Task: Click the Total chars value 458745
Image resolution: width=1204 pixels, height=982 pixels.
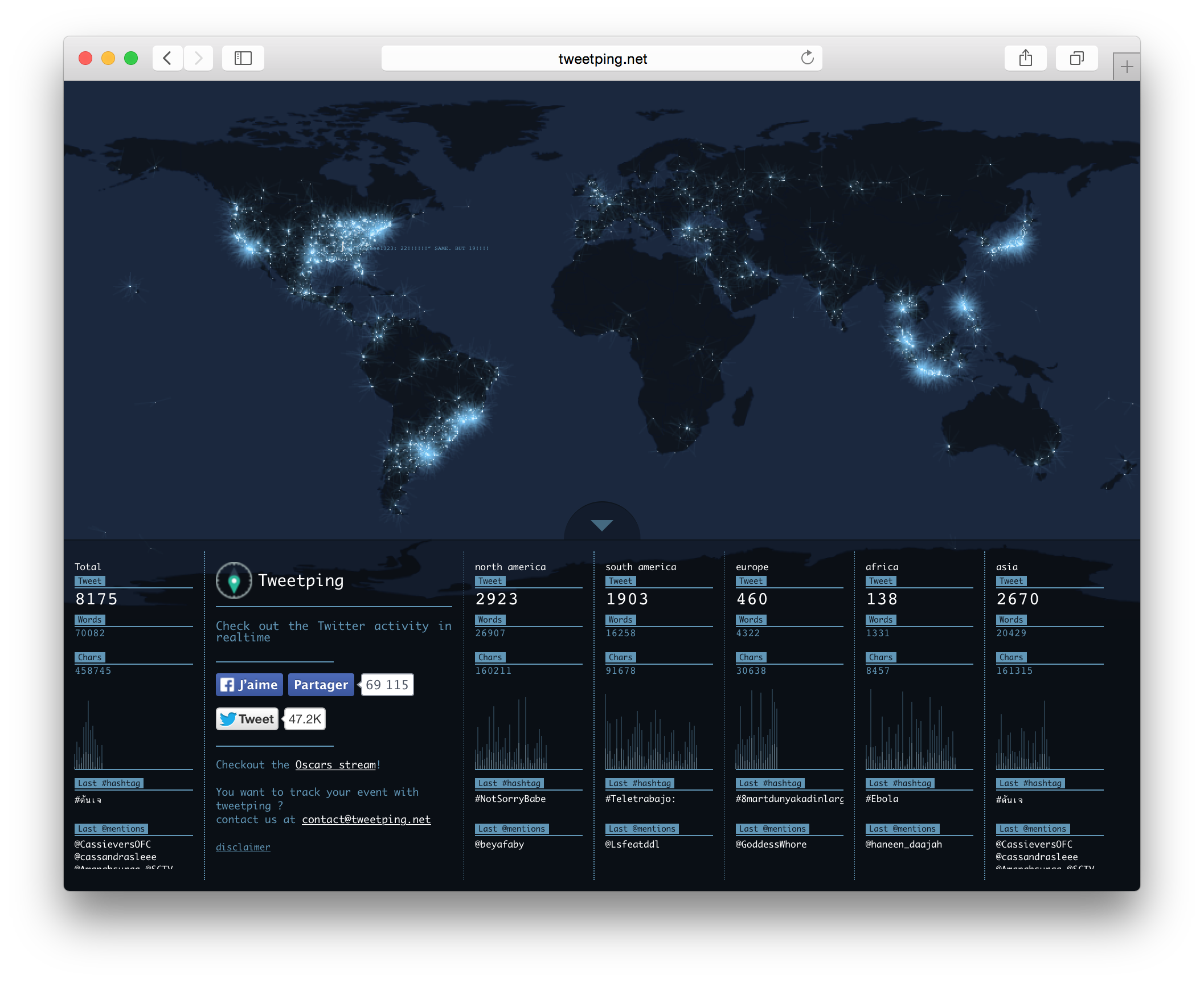Action: (x=93, y=670)
